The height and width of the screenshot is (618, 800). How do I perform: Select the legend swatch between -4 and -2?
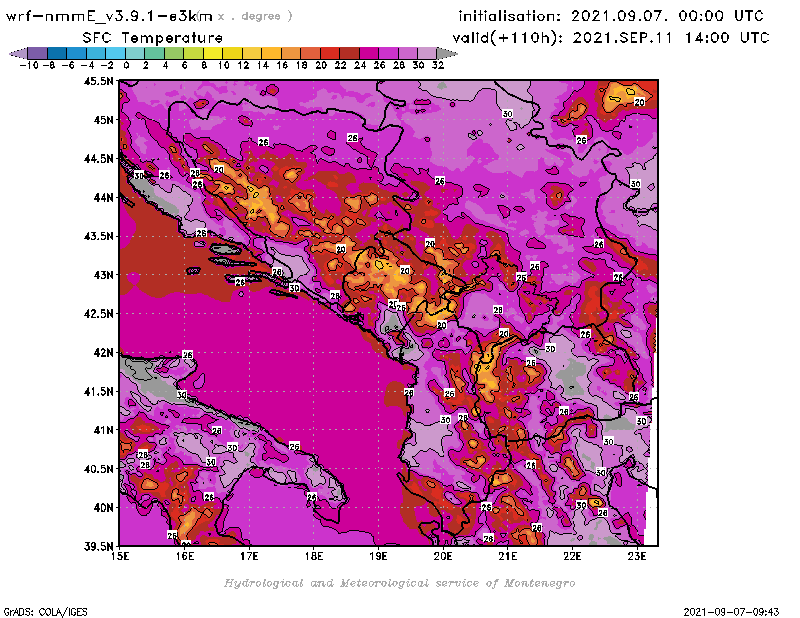point(95,54)
